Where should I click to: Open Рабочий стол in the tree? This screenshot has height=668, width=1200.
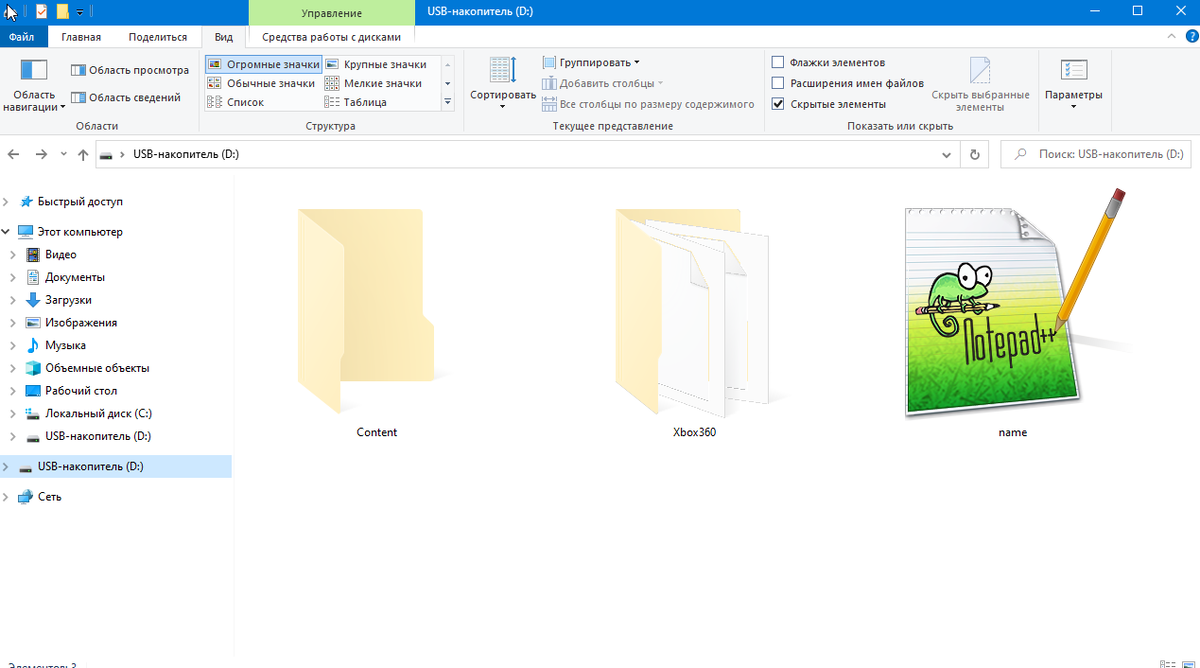coord(81,390)
